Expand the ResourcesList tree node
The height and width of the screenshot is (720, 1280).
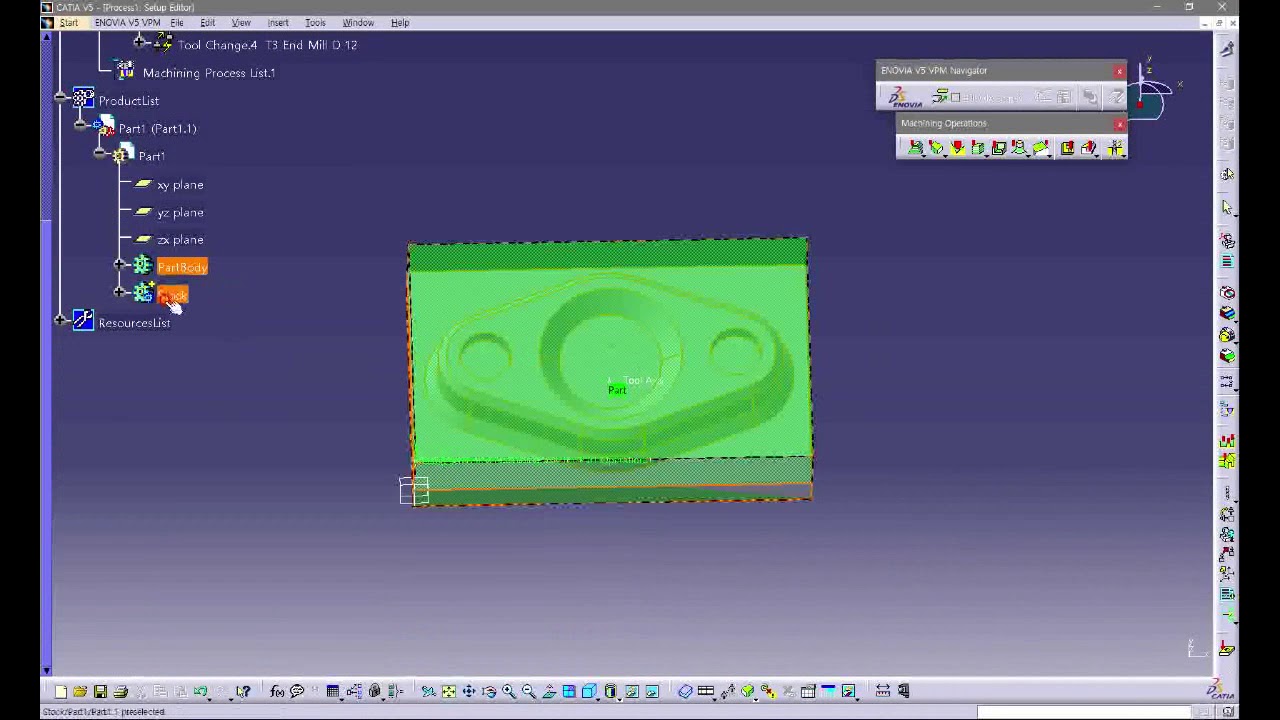(61, 320)
